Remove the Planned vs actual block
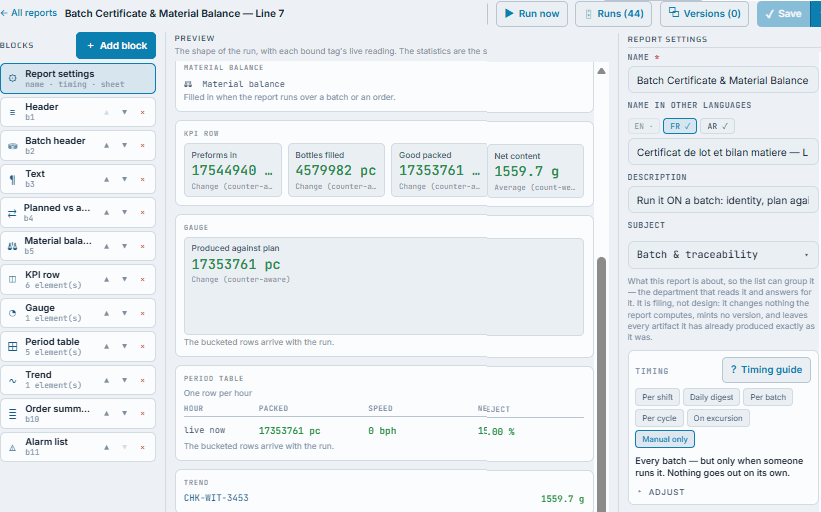 tap(142, 213)
